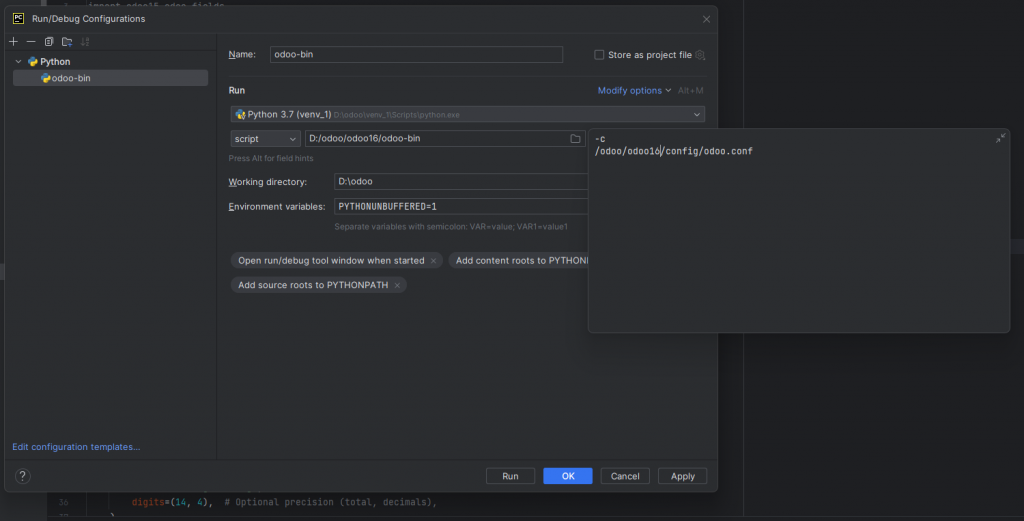Open the help icon

(x=22, y=476)
